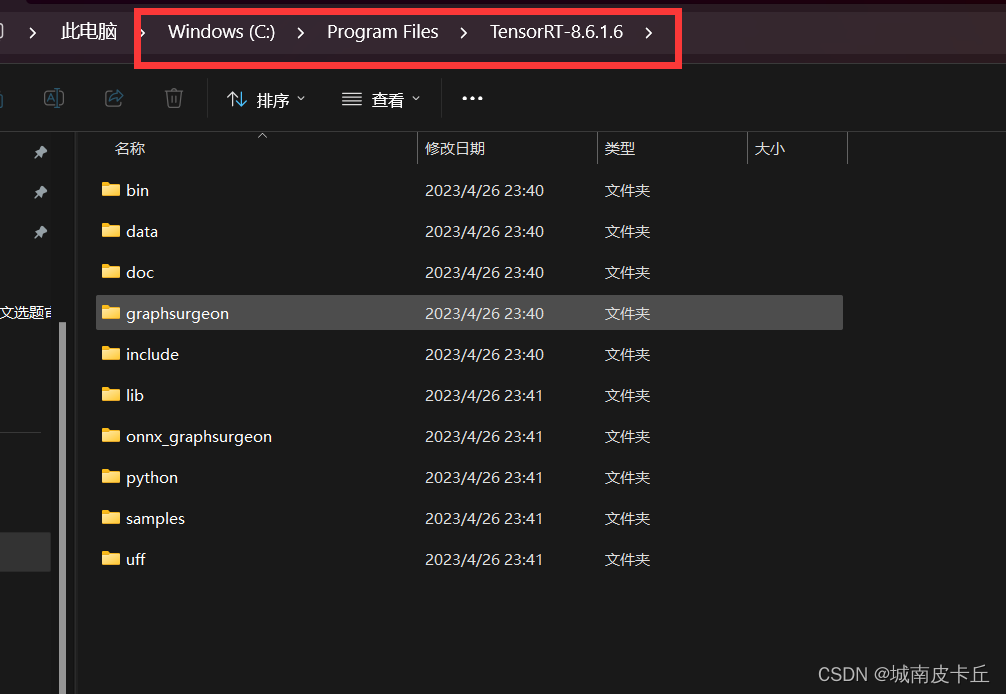Select the include folder icon

tap(111, 353)
